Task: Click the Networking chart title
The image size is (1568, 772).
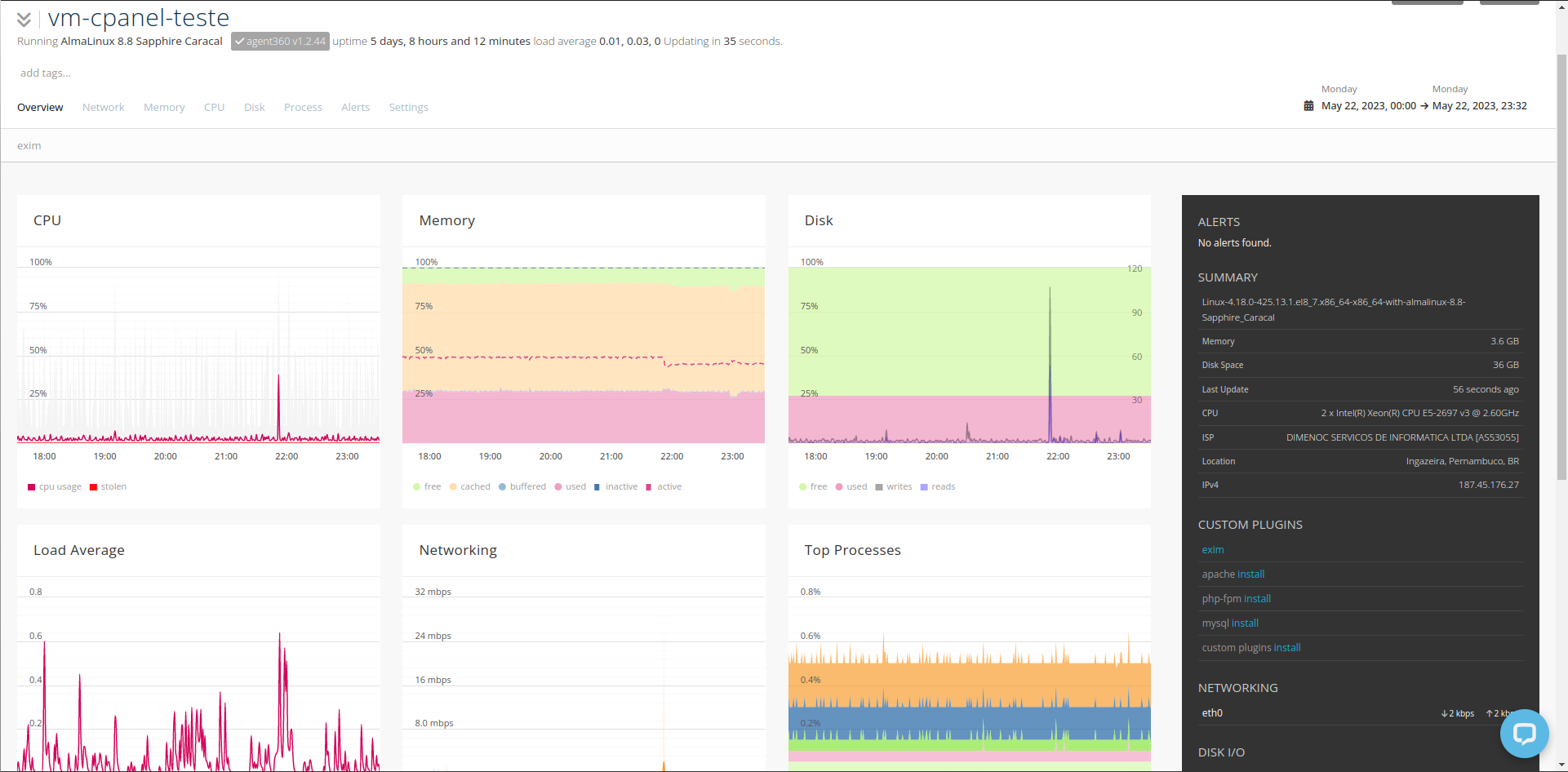Action: coord(458,551)
